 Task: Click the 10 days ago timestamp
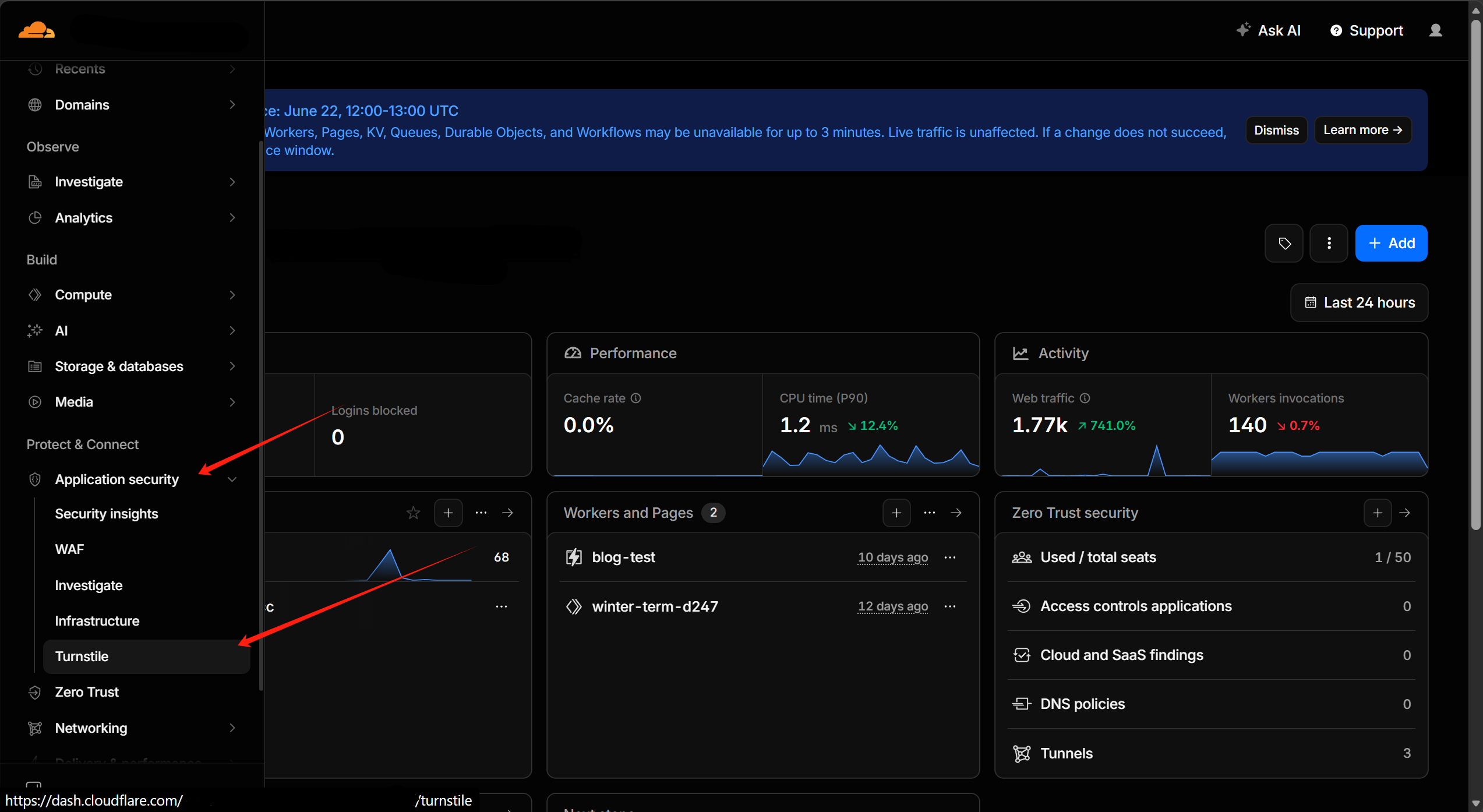pos(893,557)
